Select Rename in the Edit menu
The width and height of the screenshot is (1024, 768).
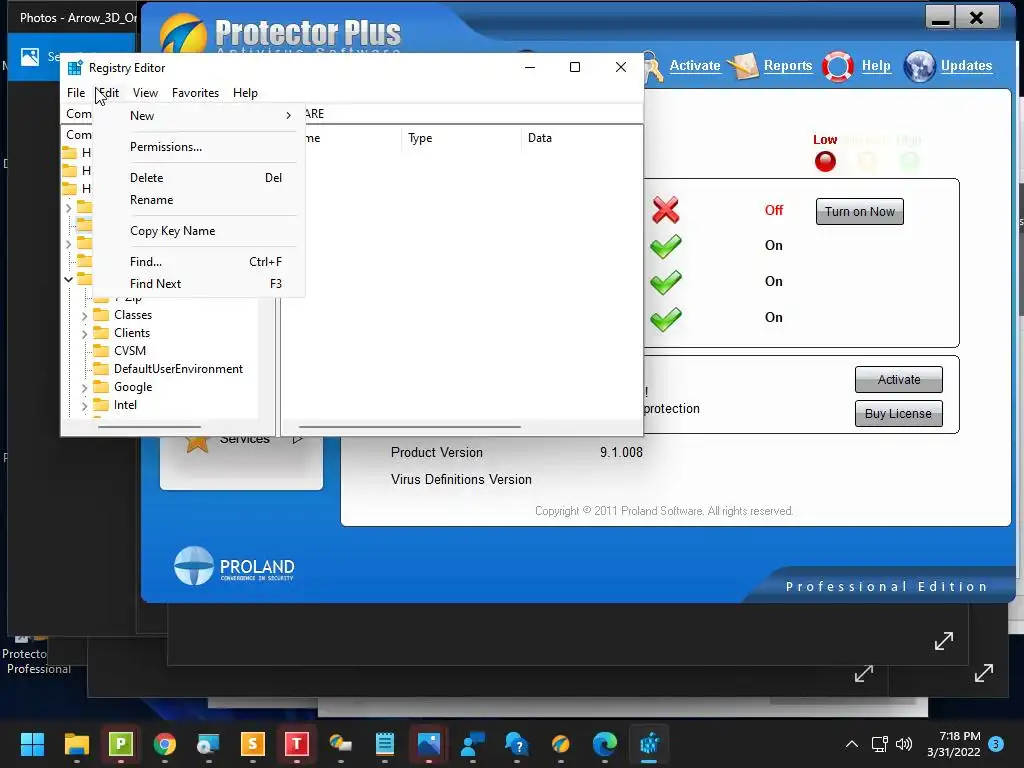tap(199, 200)
